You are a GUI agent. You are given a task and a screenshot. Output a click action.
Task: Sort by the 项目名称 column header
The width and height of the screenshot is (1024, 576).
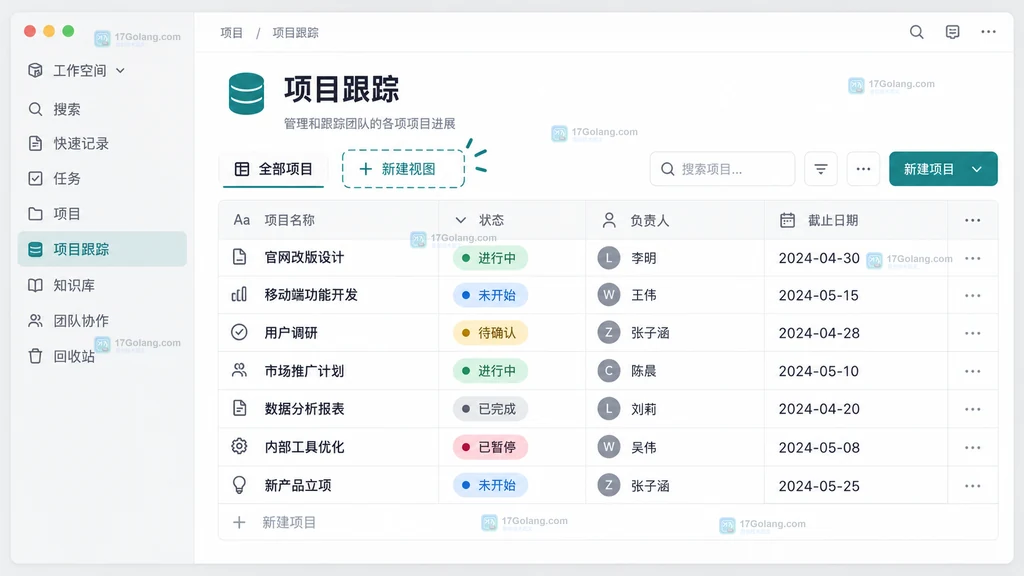289,220
